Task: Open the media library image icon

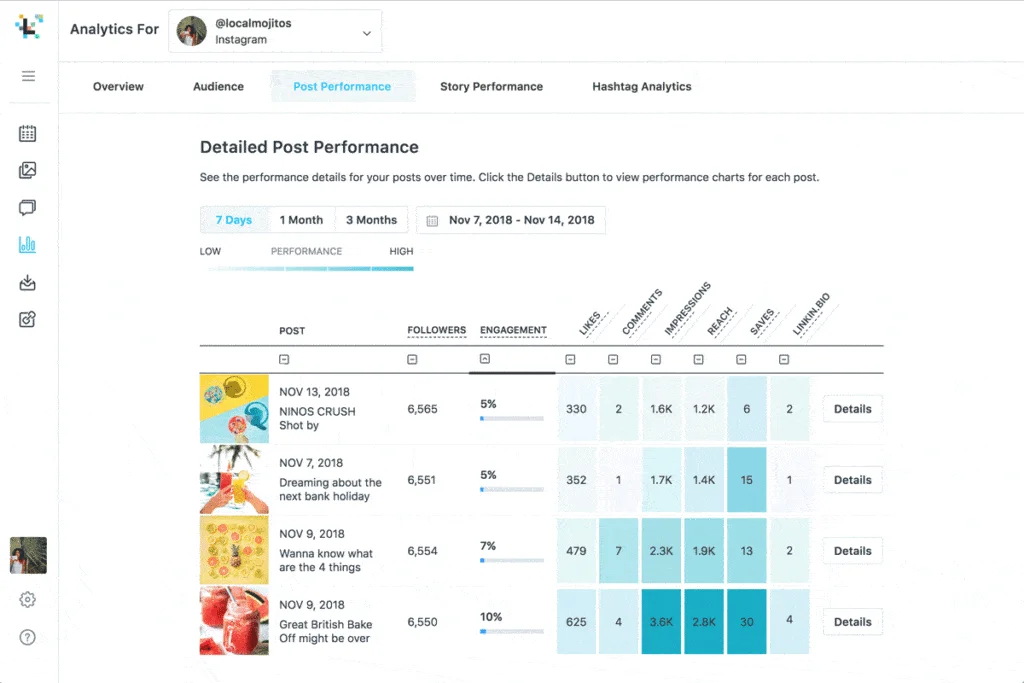Action: click(x=28, y=170)
